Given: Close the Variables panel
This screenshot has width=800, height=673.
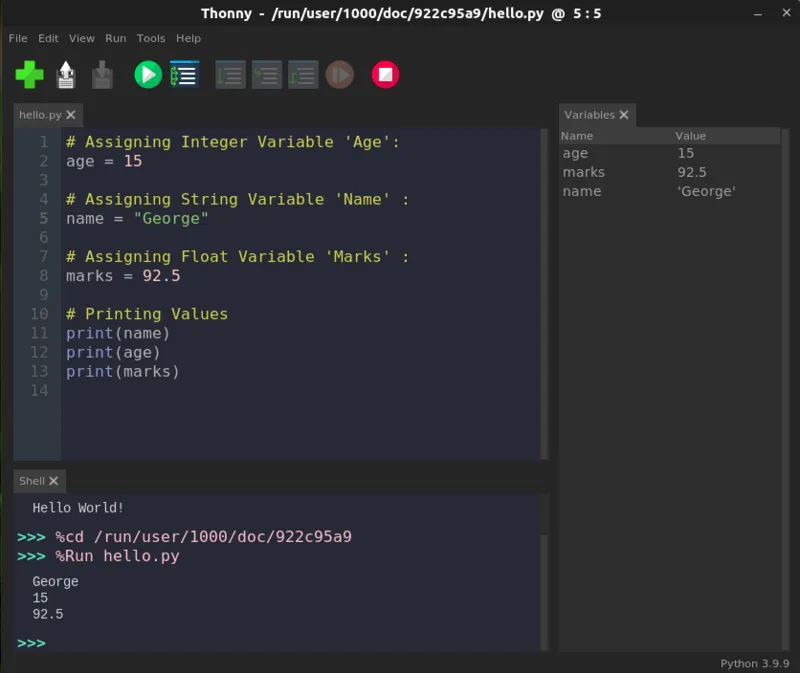Looking at the screenshot, I should point(625,115).
